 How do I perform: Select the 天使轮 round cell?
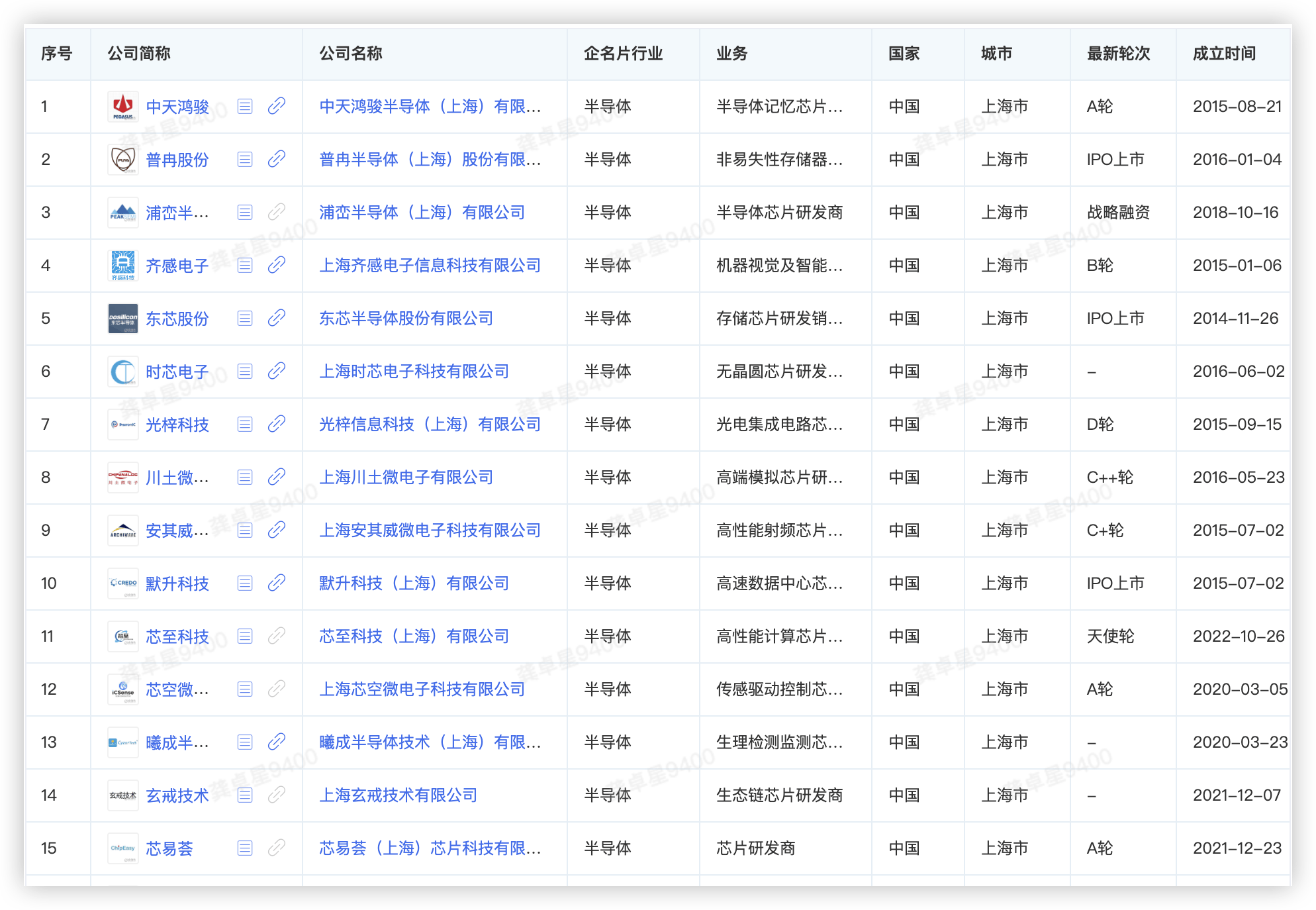(1111, 636)
